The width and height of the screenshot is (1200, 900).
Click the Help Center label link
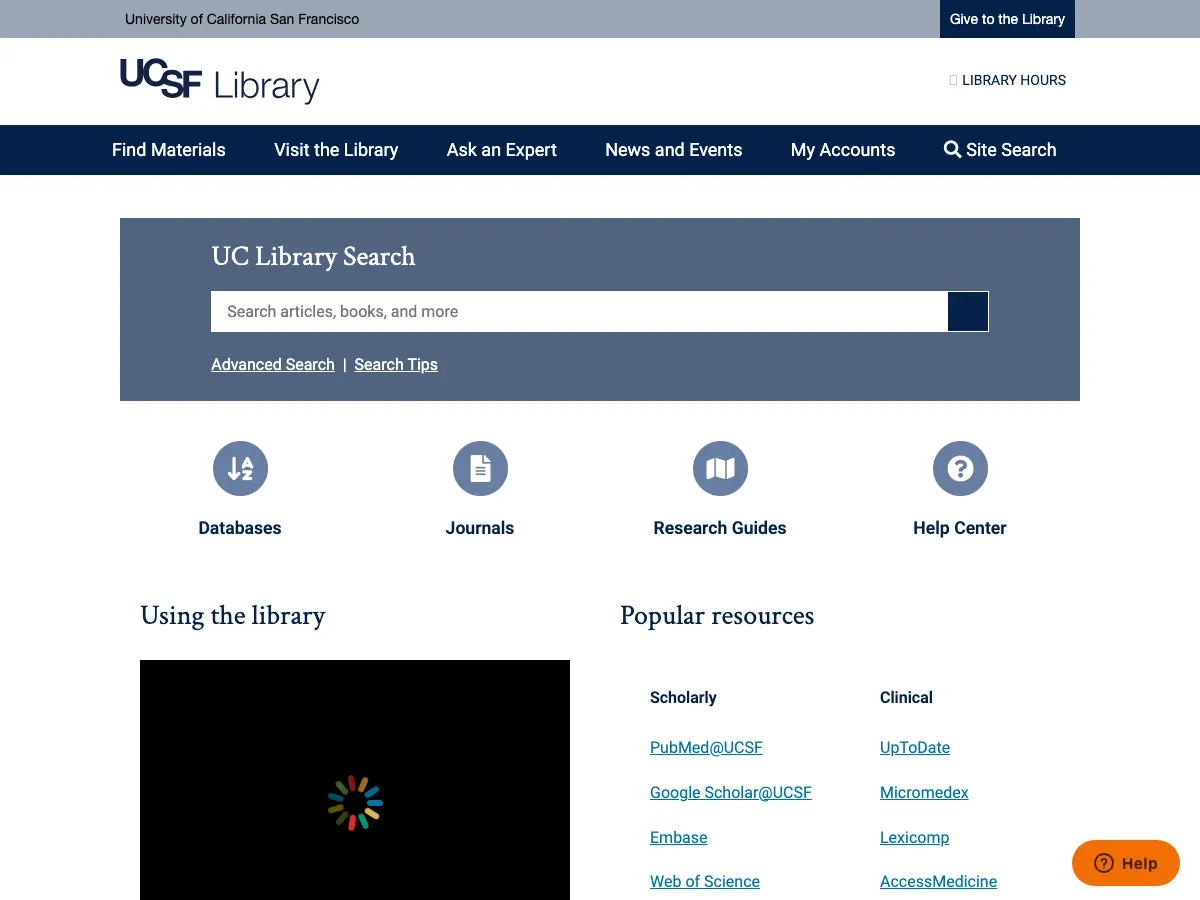[x=960, y=528]
